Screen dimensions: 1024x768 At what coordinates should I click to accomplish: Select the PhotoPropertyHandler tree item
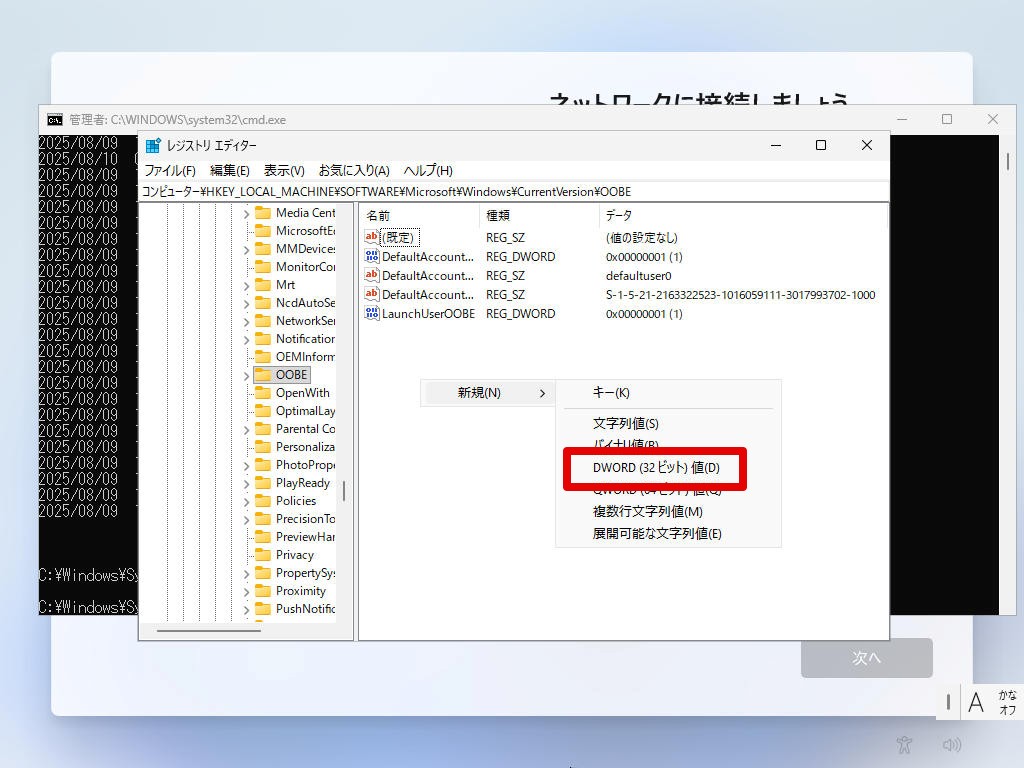point(305,464)
